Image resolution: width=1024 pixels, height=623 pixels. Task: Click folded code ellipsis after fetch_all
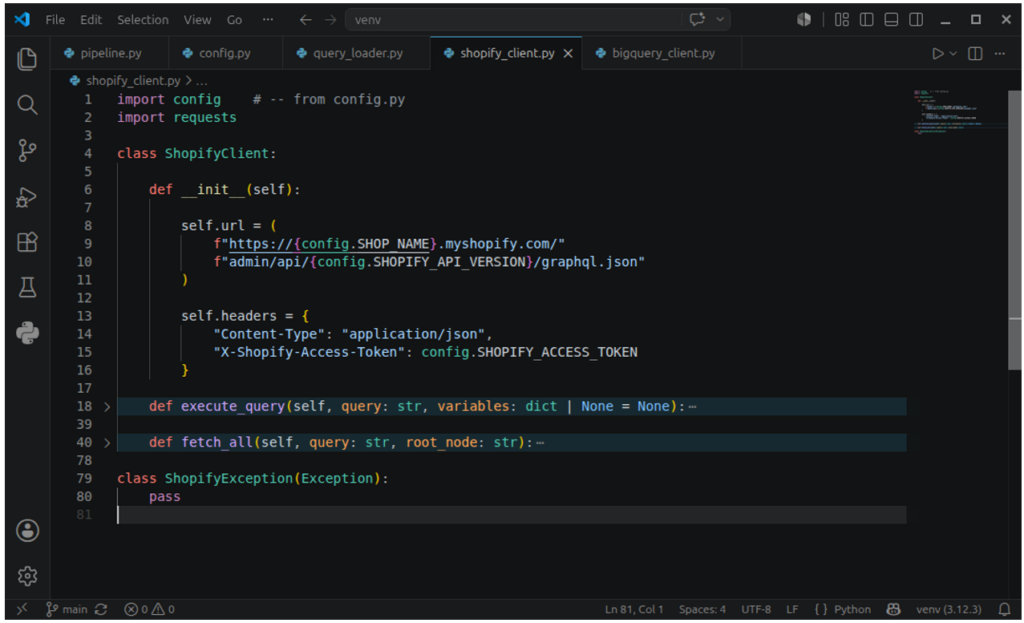coord(540,443)
